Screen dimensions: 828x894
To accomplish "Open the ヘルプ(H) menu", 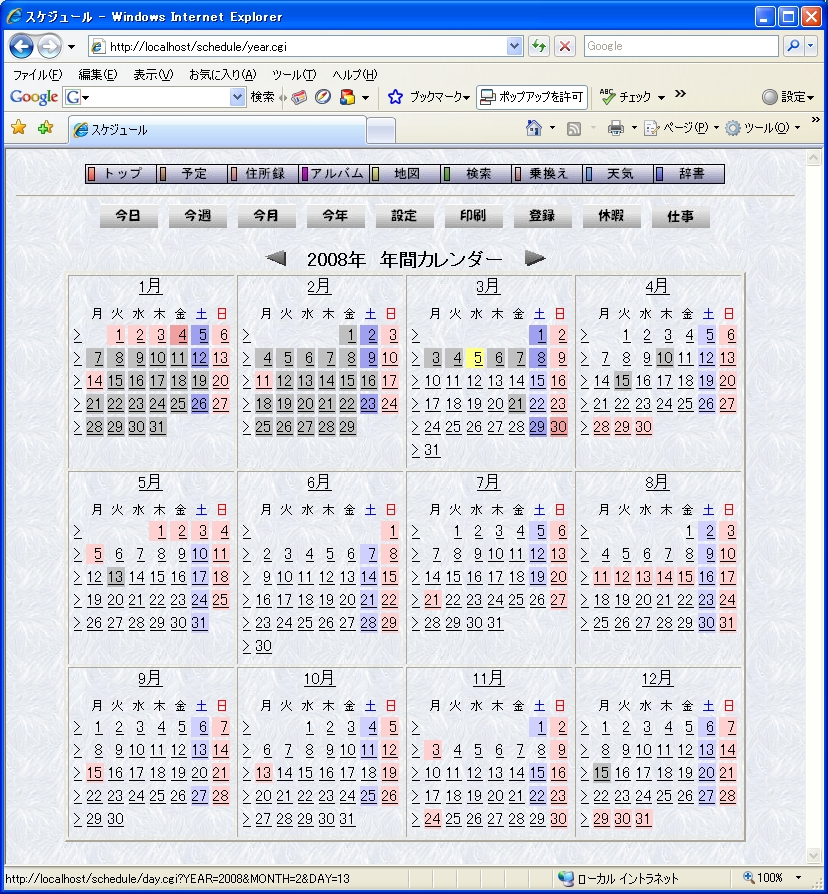I will [355, 75].
